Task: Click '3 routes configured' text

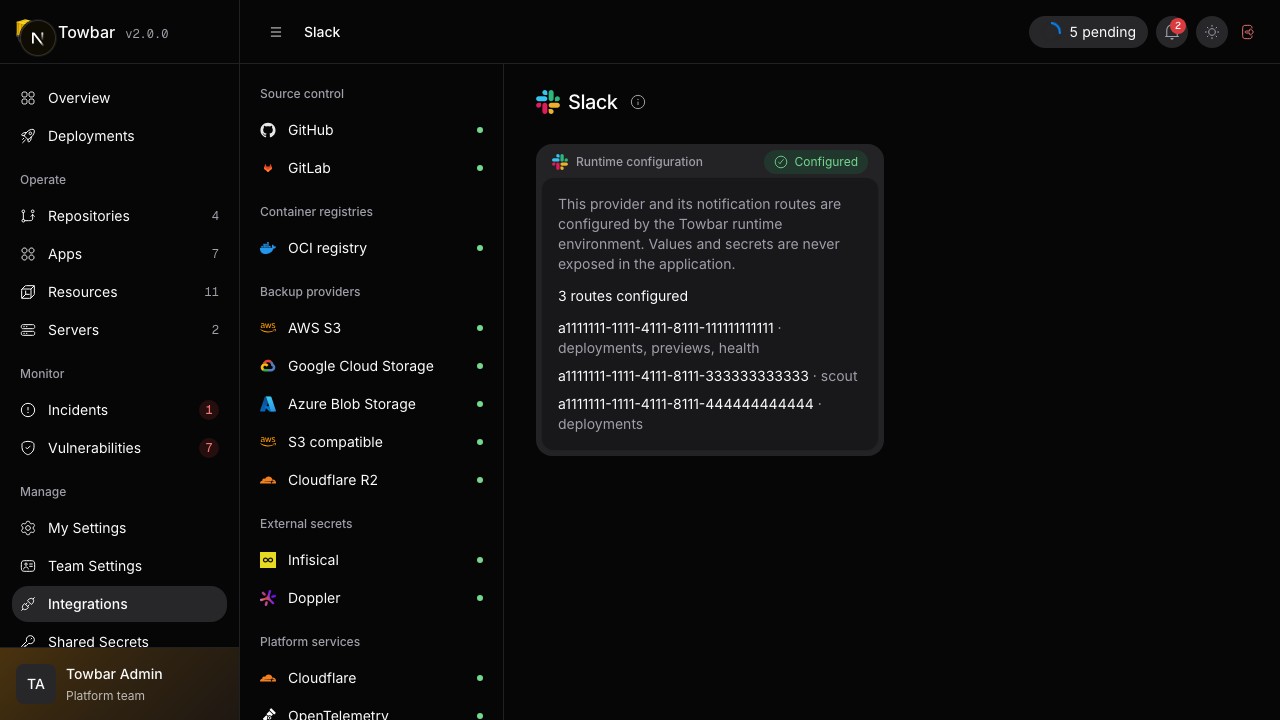Action: click(x=623, y=296)
